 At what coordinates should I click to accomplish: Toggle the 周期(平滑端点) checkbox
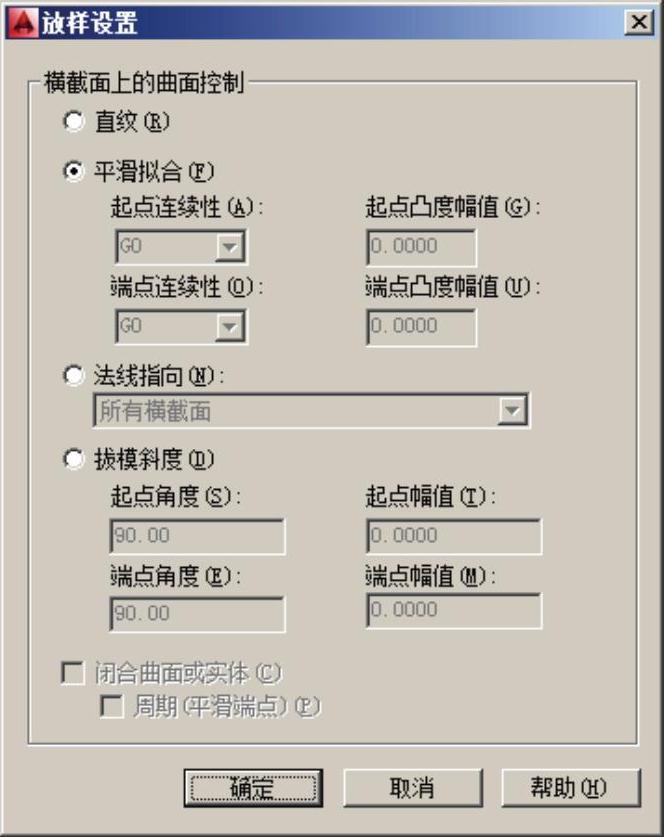(x=111, y=707)
